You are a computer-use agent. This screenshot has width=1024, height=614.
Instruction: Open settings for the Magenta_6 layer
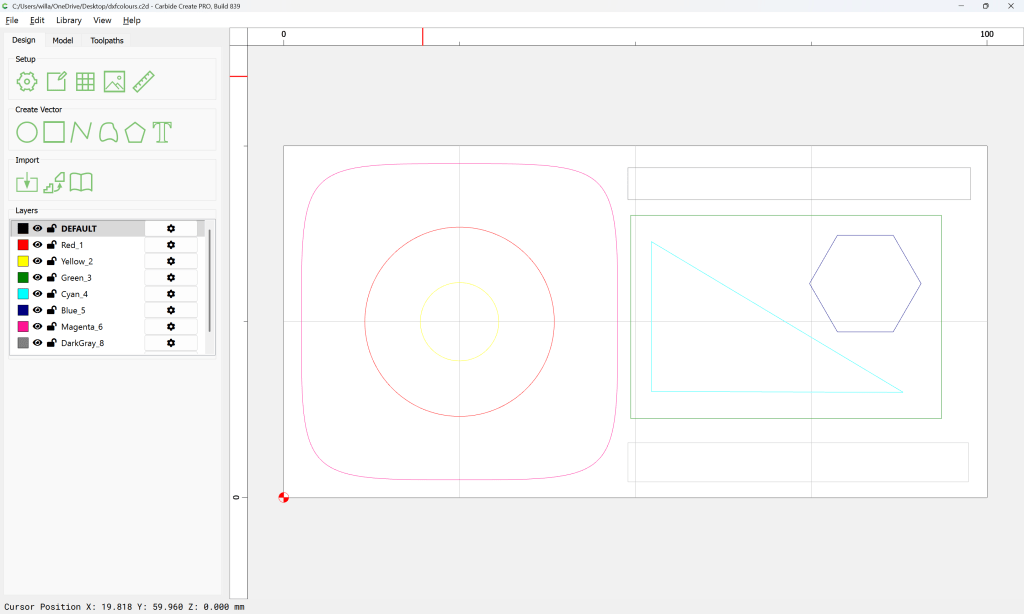(x=171, y=326)
